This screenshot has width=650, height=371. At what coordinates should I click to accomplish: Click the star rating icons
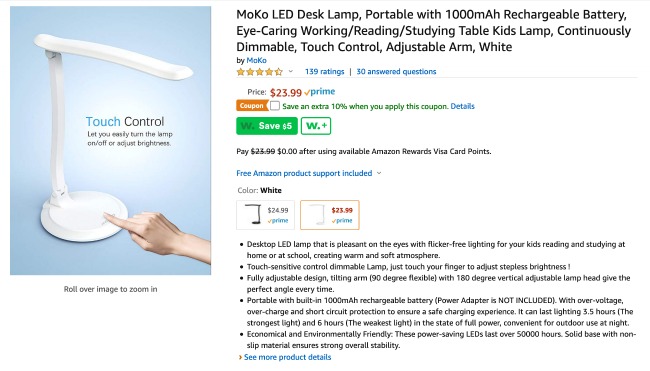pyautogui.click(x=260, y=72)
